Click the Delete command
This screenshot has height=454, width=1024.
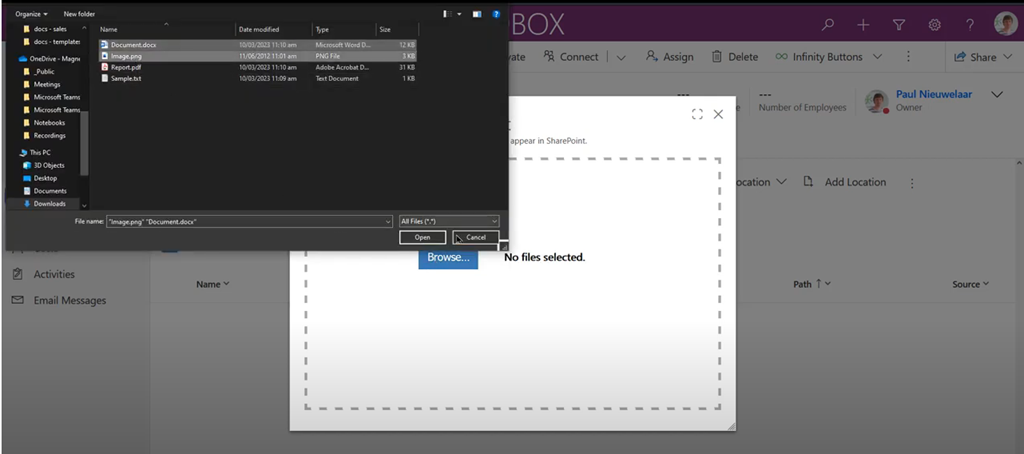click(735, 57)
